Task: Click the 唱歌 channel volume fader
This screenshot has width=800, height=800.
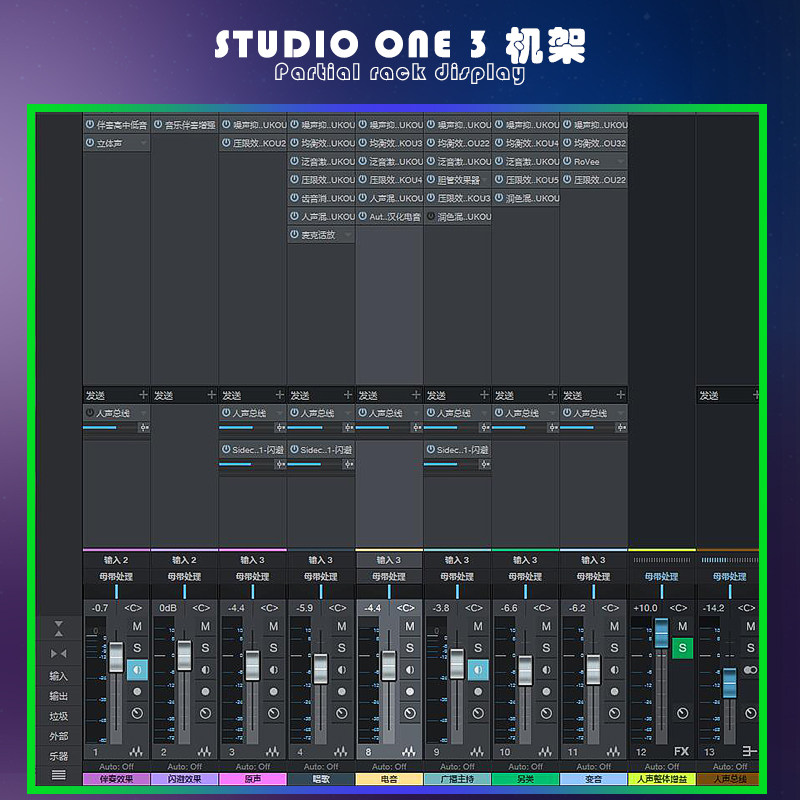Action: click(x=321, y=668)
